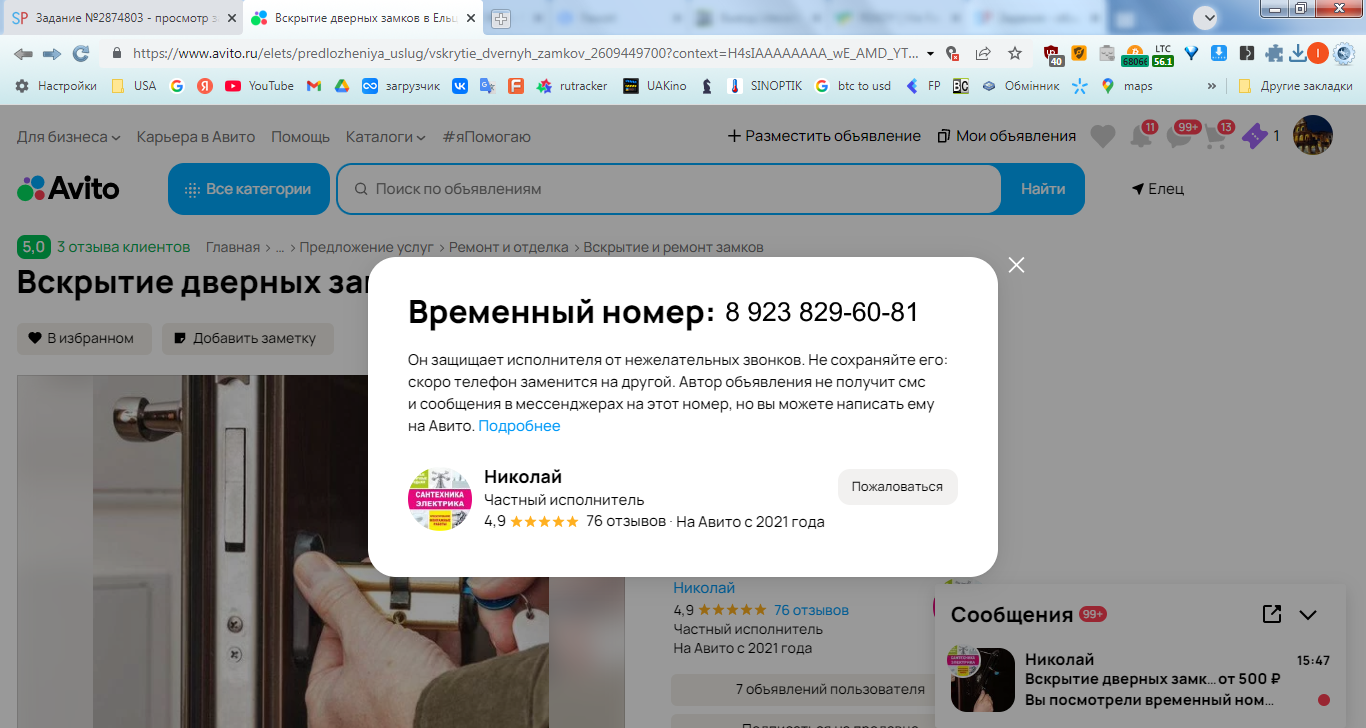The image size is (1366, 728).
Task: Open the #яПомогаю link
Action: (x=487, y=136)
